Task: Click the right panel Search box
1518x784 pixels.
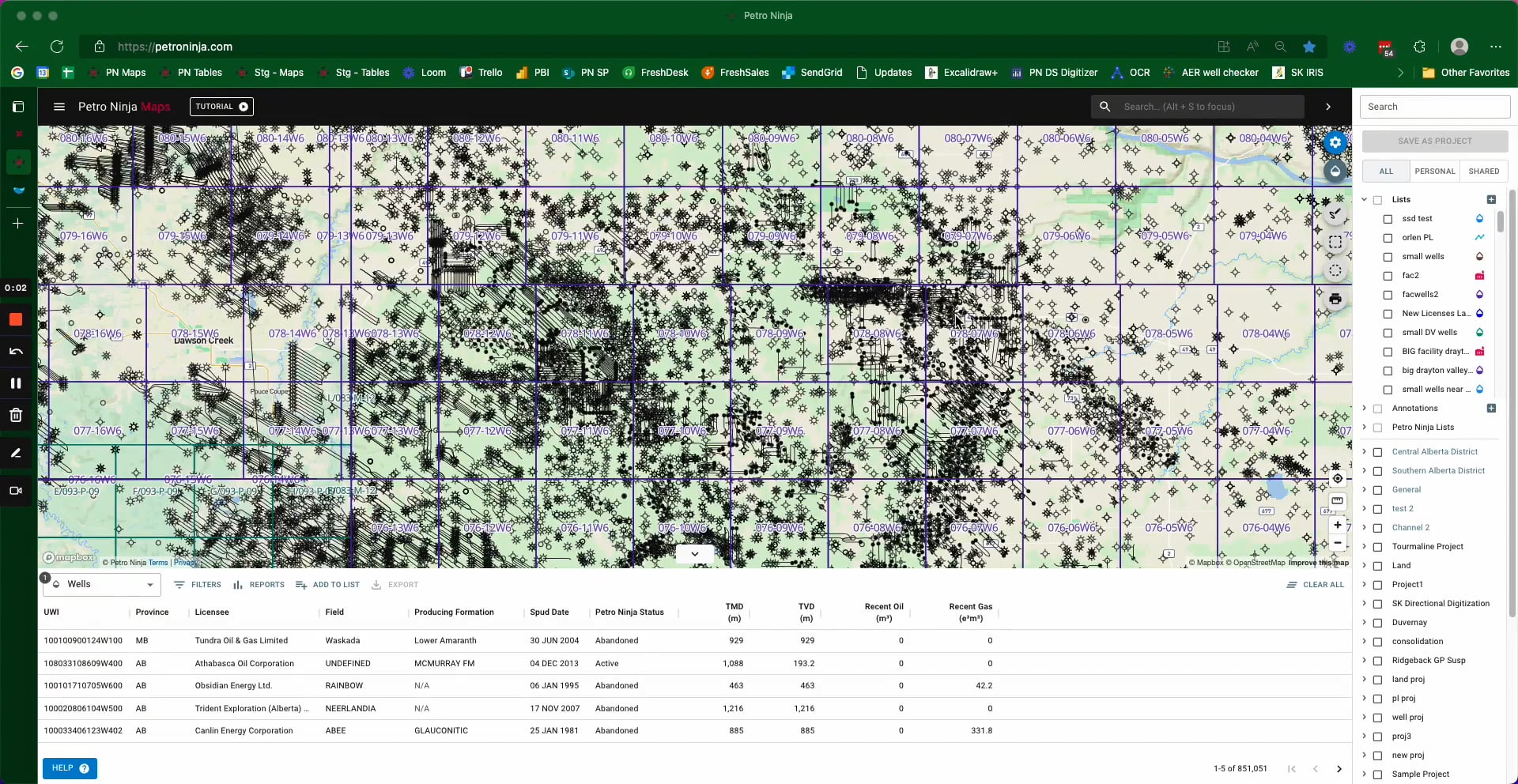Action: [1435, 107]
